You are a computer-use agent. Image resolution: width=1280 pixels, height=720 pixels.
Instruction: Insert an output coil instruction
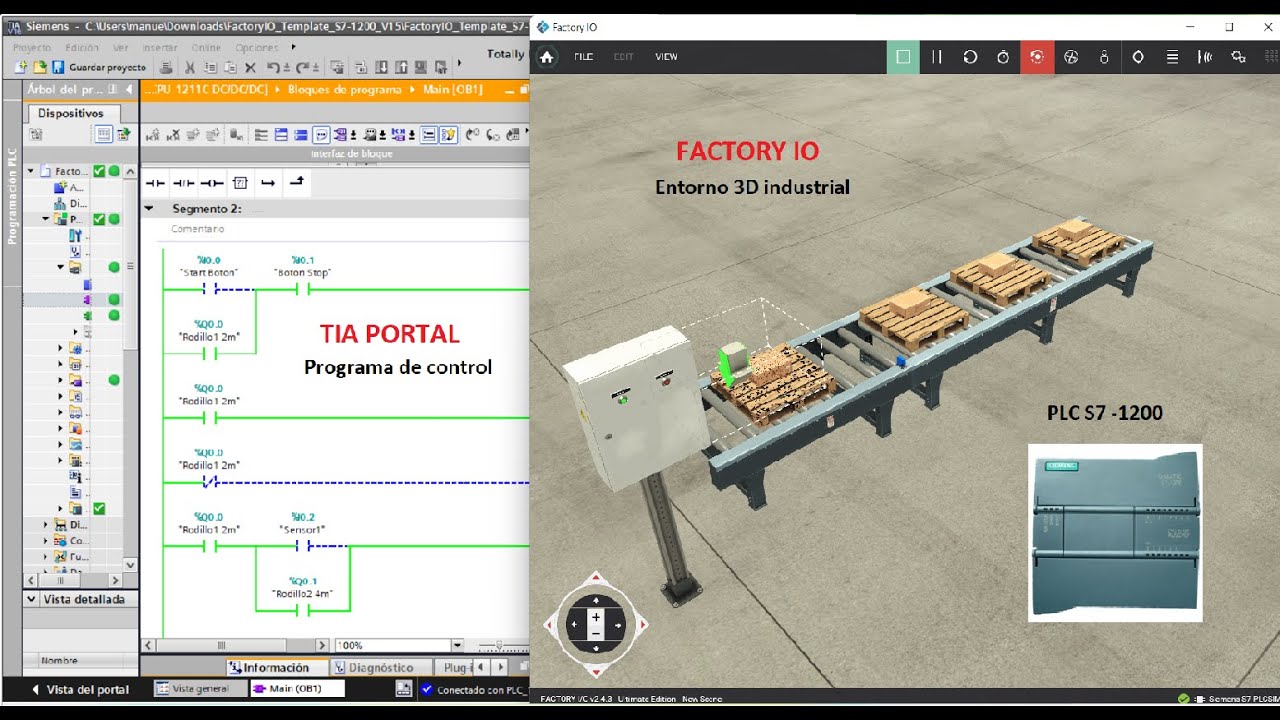pos(211,183)
